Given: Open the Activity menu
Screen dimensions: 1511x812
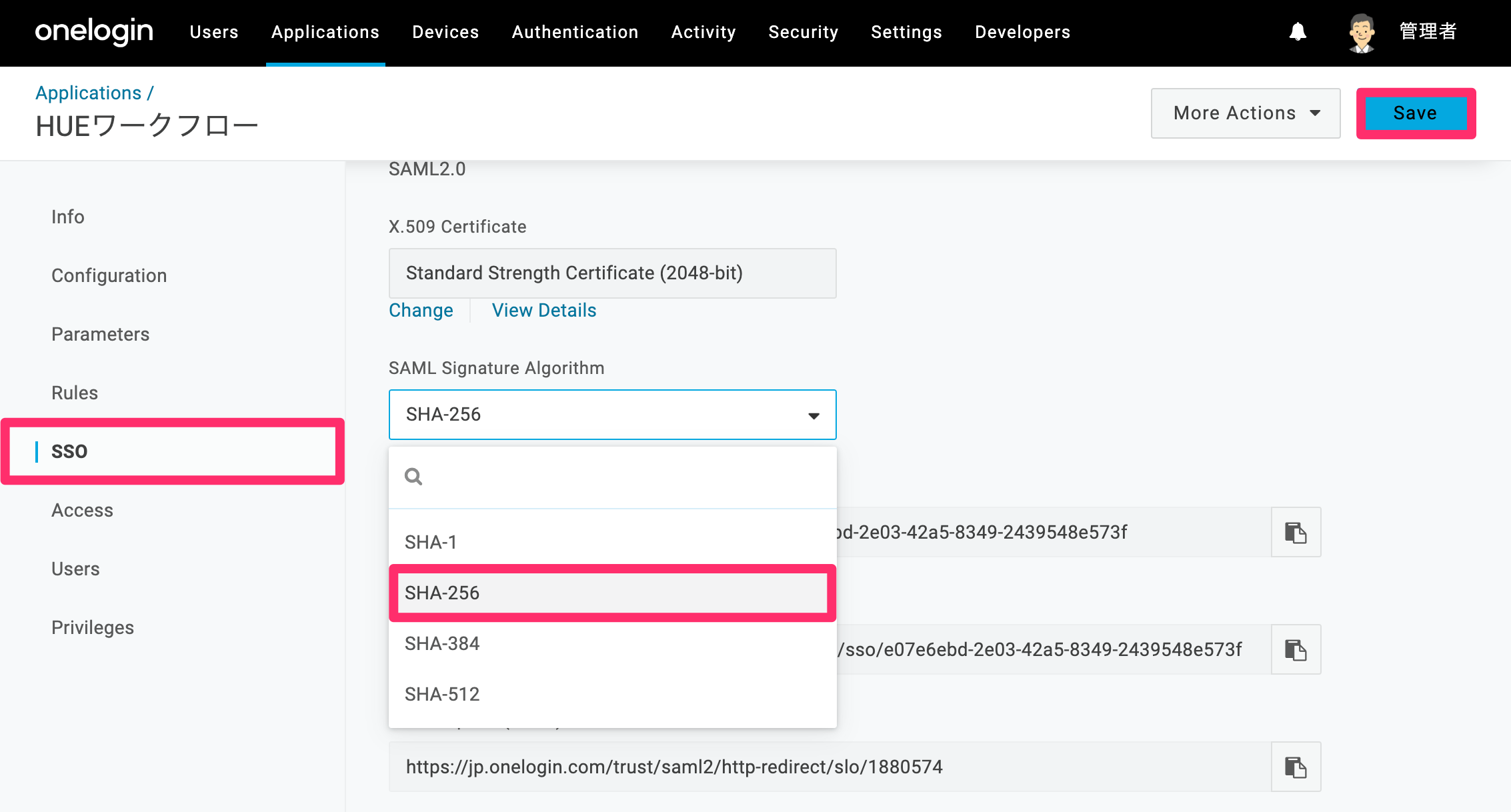Looking at the screenshot, I should 703,32.
